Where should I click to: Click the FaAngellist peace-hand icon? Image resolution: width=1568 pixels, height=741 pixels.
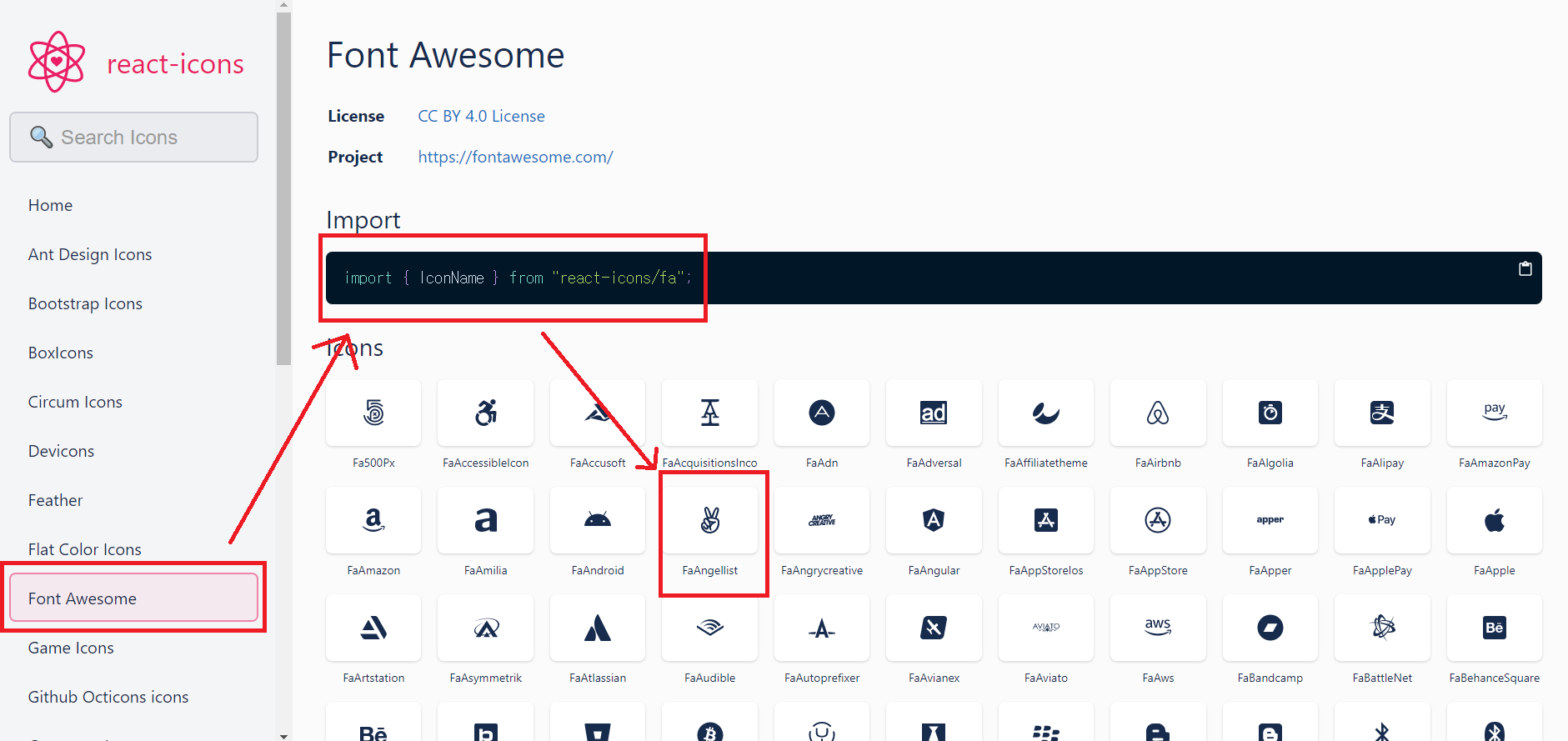point(710,520)
